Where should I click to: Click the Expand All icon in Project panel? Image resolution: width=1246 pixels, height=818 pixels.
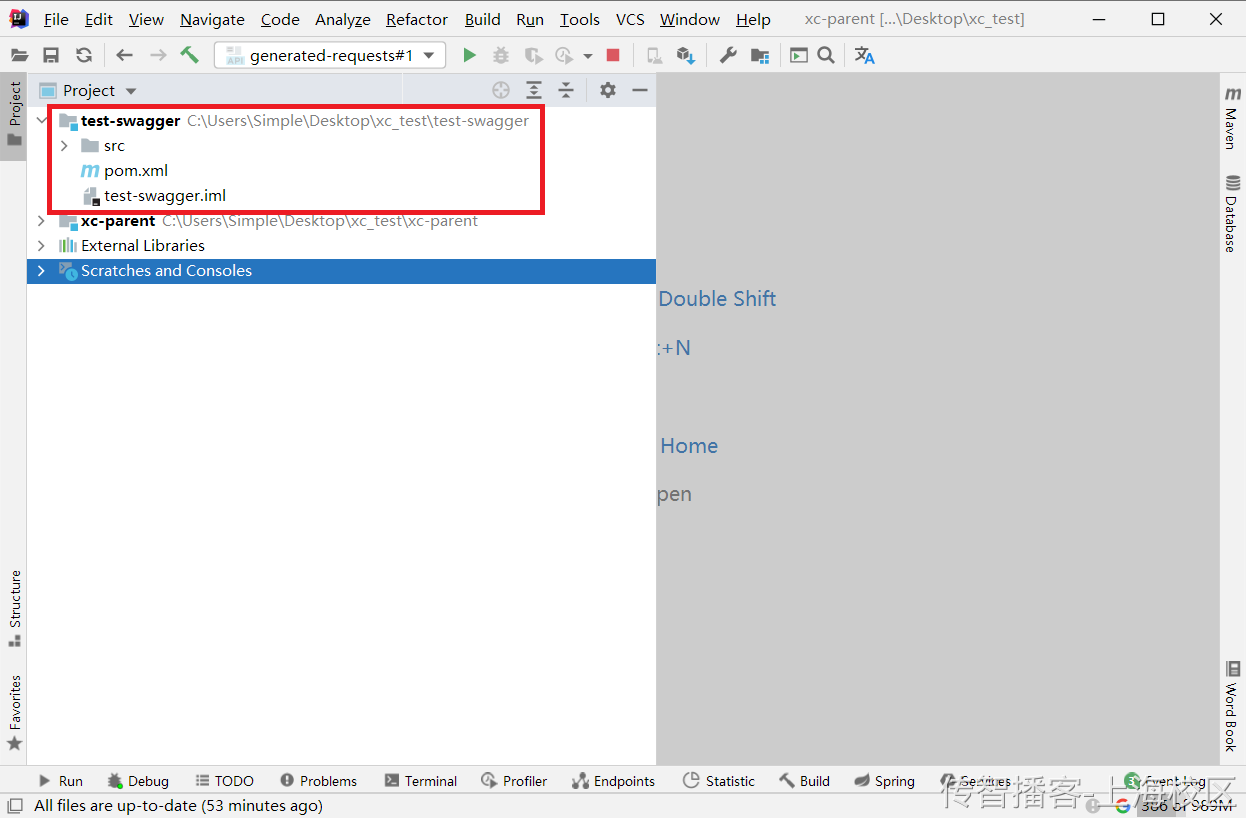(534, 90)
